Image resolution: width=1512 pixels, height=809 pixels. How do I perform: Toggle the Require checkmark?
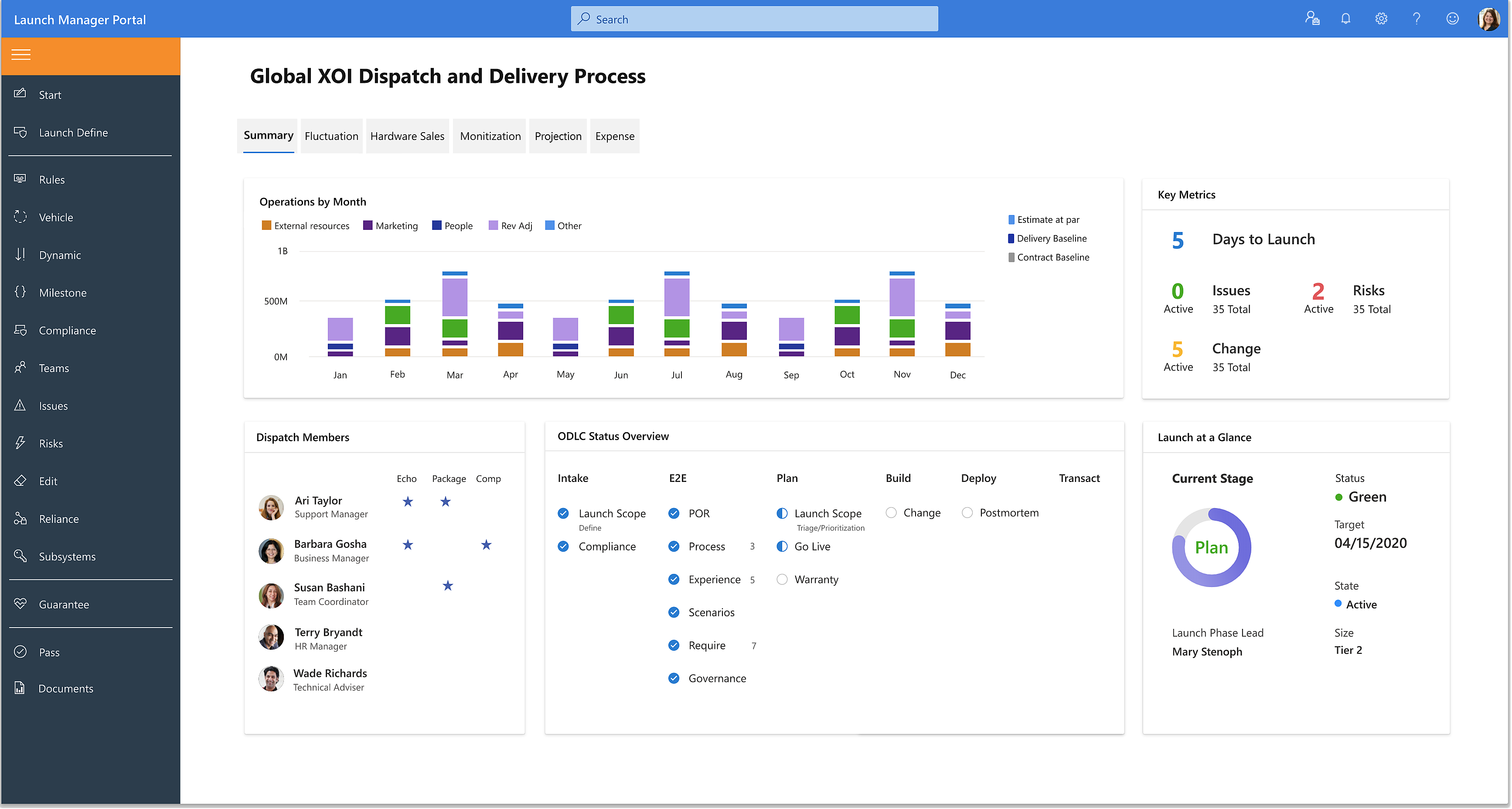point(674,645)
